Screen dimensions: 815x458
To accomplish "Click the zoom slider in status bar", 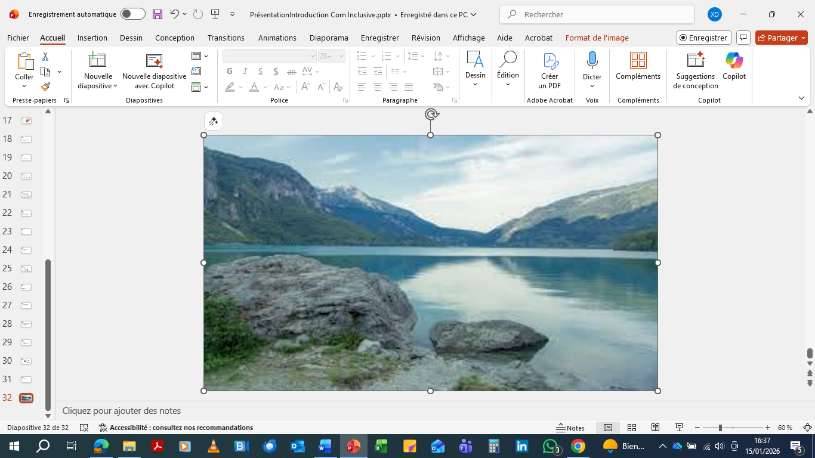I will coord(720,428).
